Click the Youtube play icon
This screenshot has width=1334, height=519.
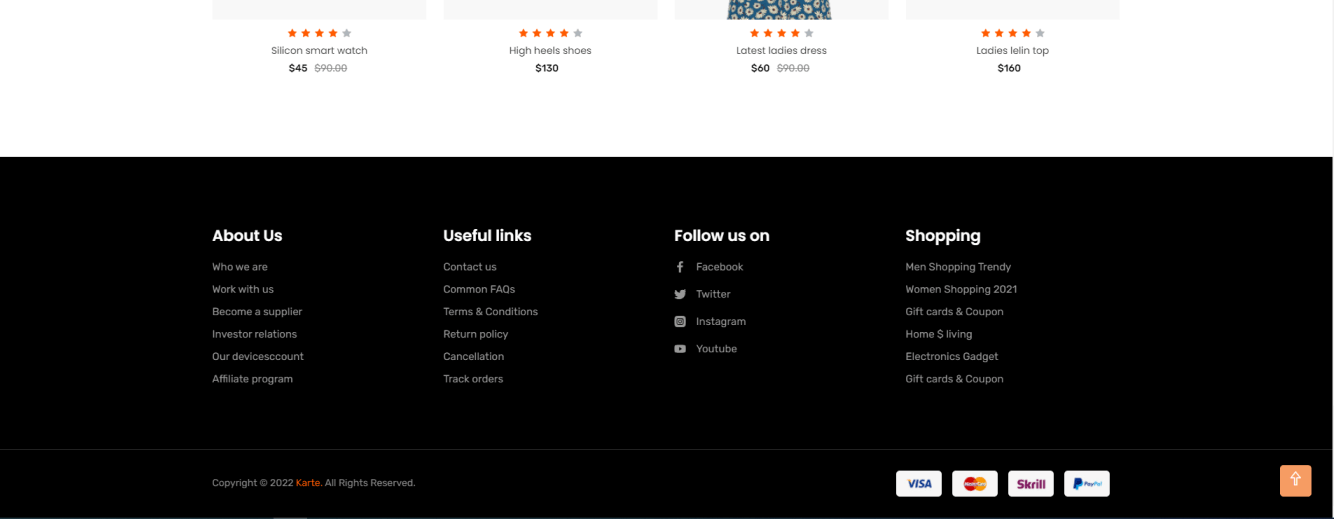pyautogui.click(x=680, y=349)
